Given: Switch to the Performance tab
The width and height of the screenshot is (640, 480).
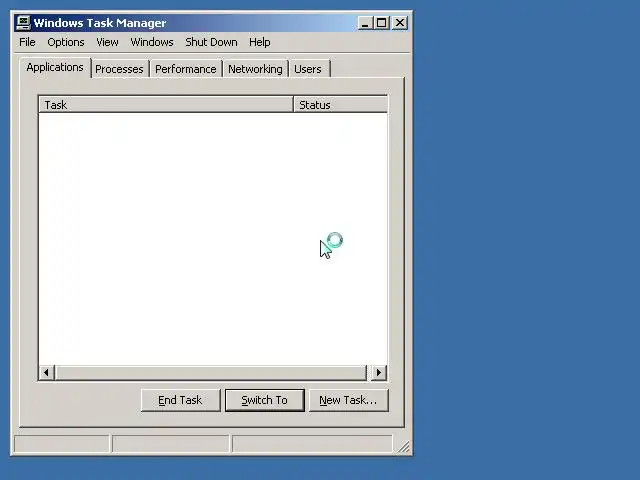Looking at the screenshot, I should click(186, 69).
